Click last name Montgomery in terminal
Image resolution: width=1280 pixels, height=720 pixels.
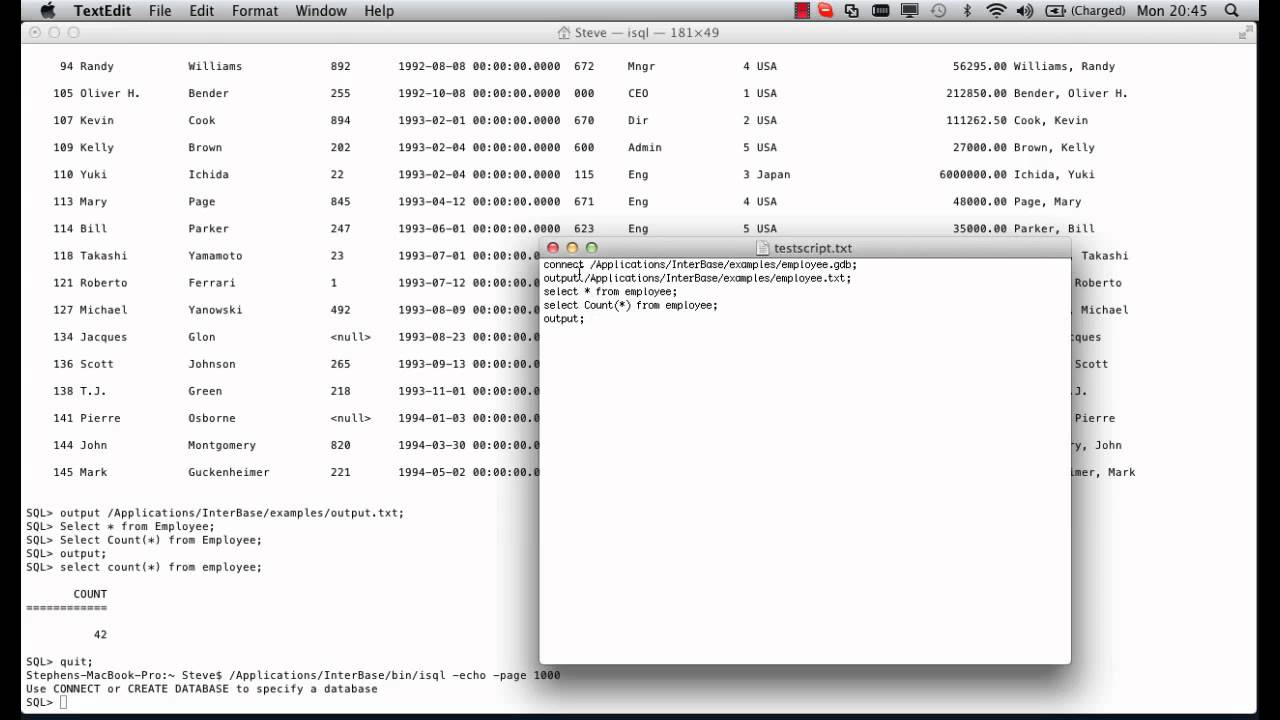click(222, 445)
